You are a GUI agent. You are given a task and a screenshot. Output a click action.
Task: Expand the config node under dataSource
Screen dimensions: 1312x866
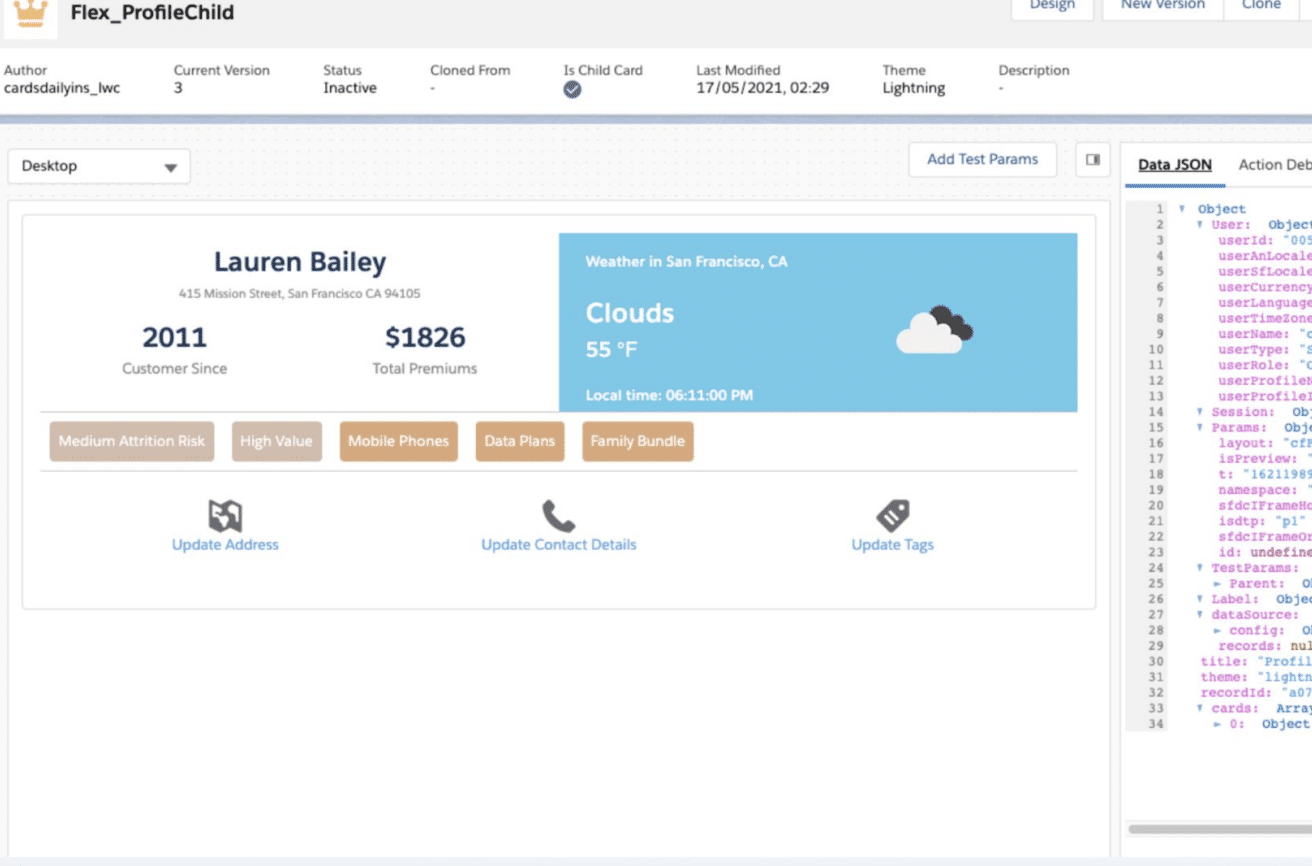tap(1217, 631)
